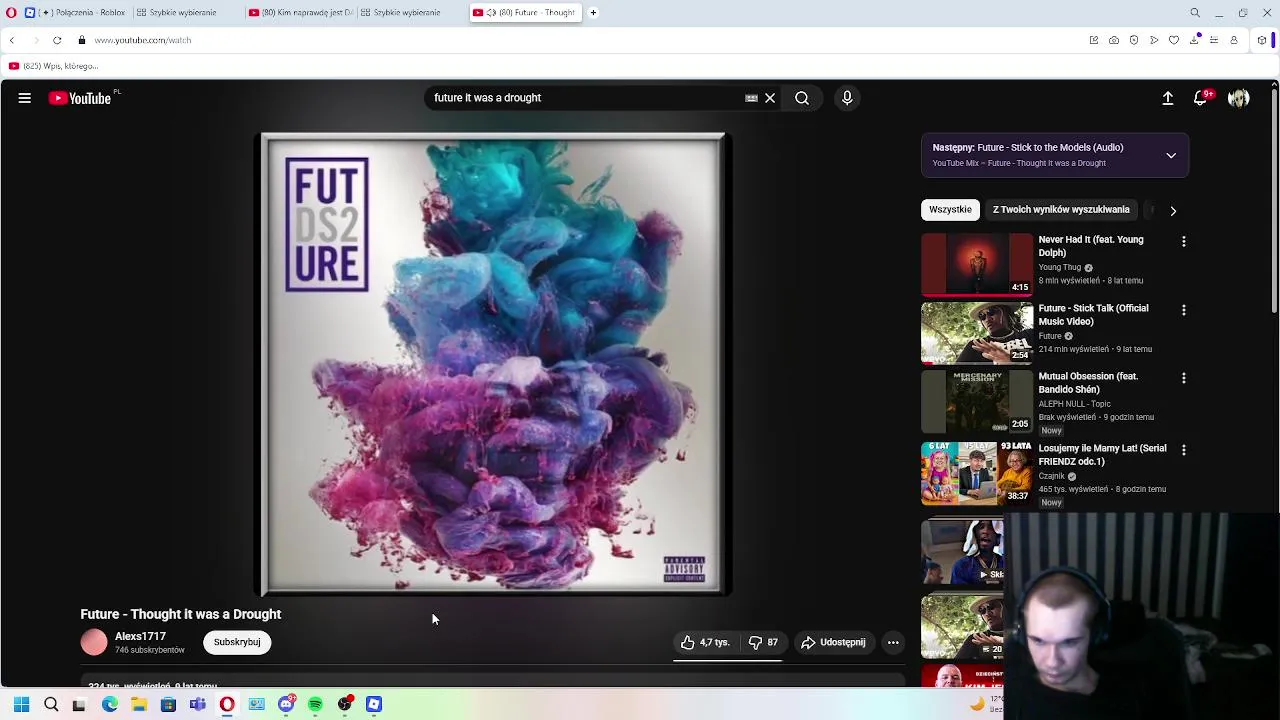The width and height of the screenshot is (1280, 720).
Task: Open the Windows Start menu
Action: (21, 704)
